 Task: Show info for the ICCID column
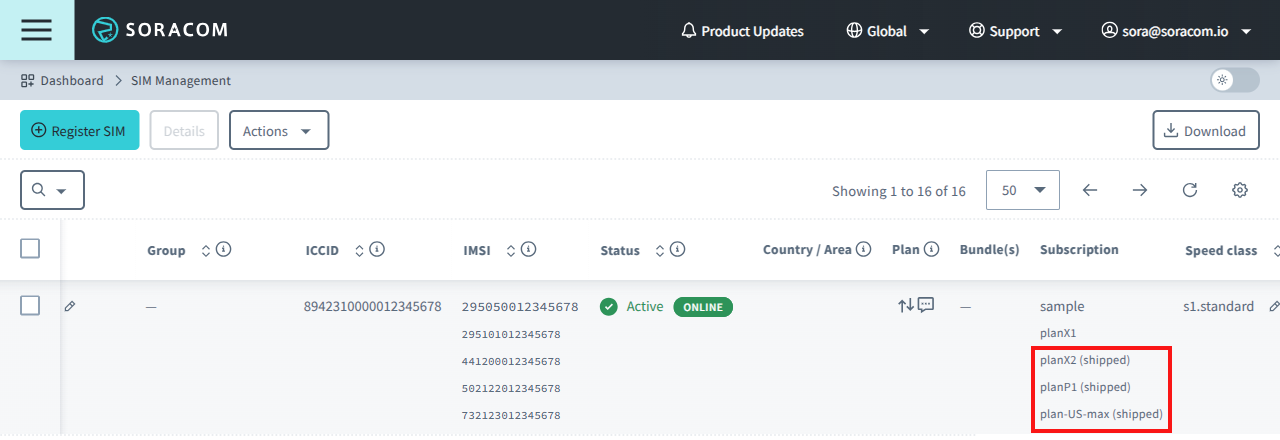[377, 250]
